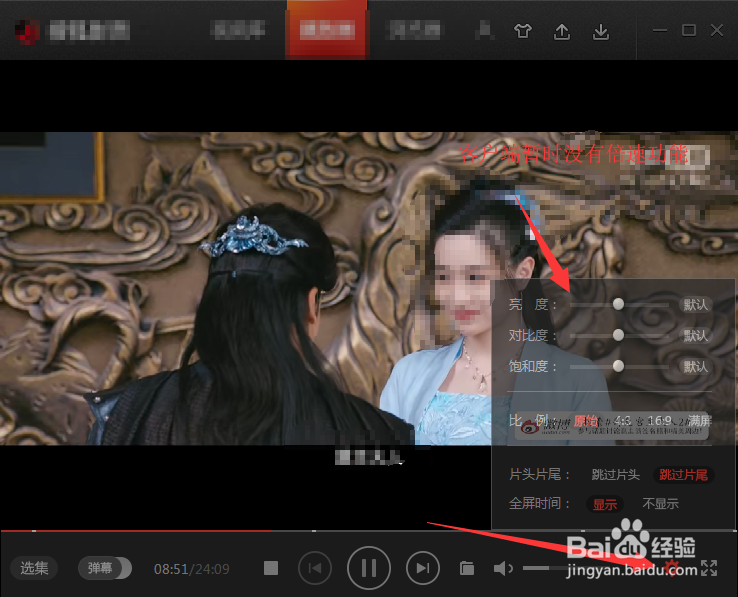Click the upload icon in title bar
Viewport: 738px width, 597px height.
click(562, 31)
